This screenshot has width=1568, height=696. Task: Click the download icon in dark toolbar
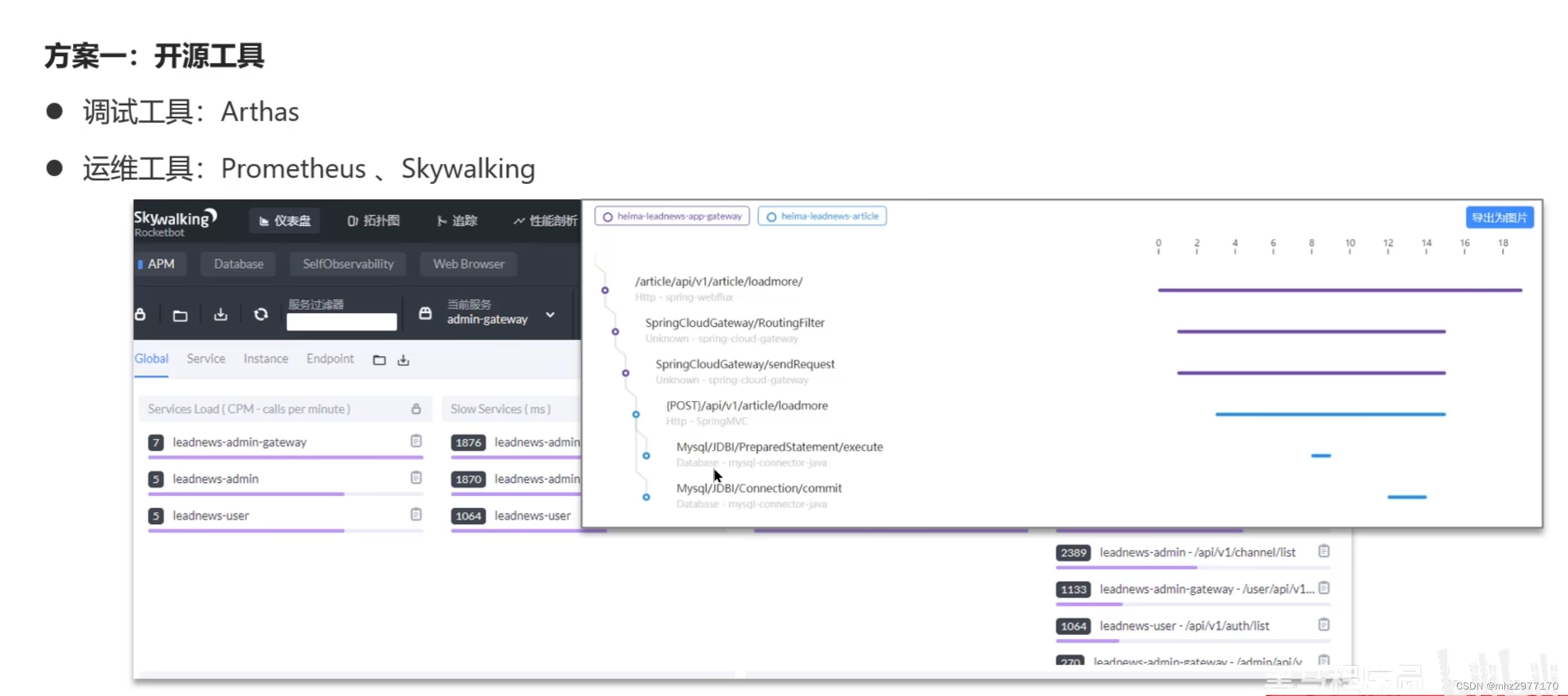[x=220, y=314]
